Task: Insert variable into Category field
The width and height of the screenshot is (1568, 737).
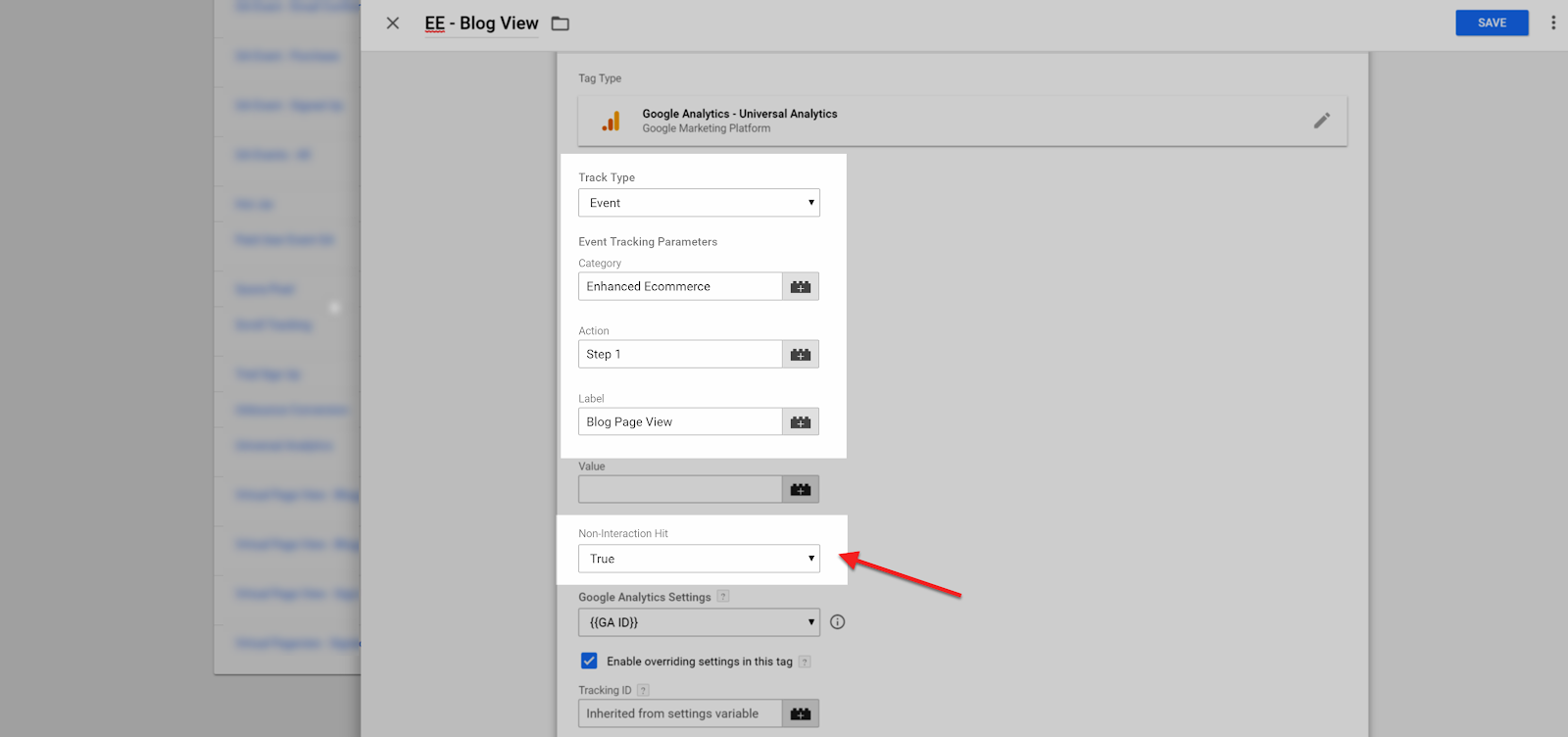Action: 801,286
